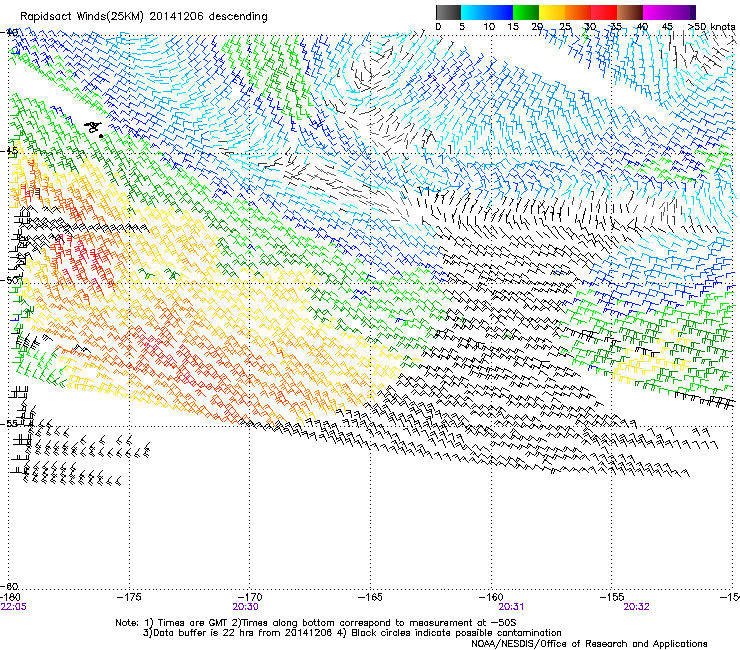Click the -155 longitude axis label

coord(611,597)
